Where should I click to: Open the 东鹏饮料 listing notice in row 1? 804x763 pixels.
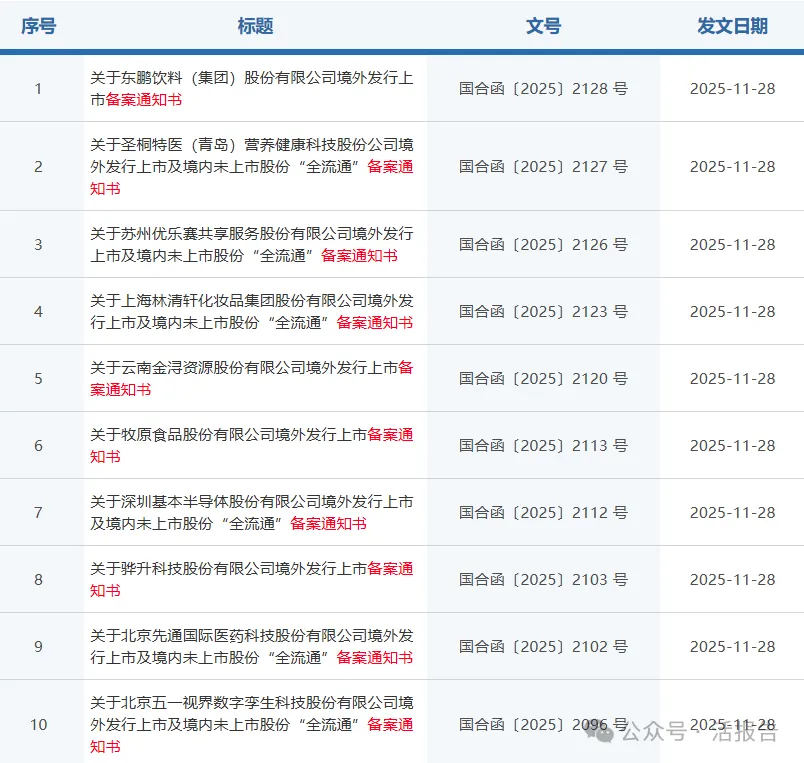pos(250,88)
